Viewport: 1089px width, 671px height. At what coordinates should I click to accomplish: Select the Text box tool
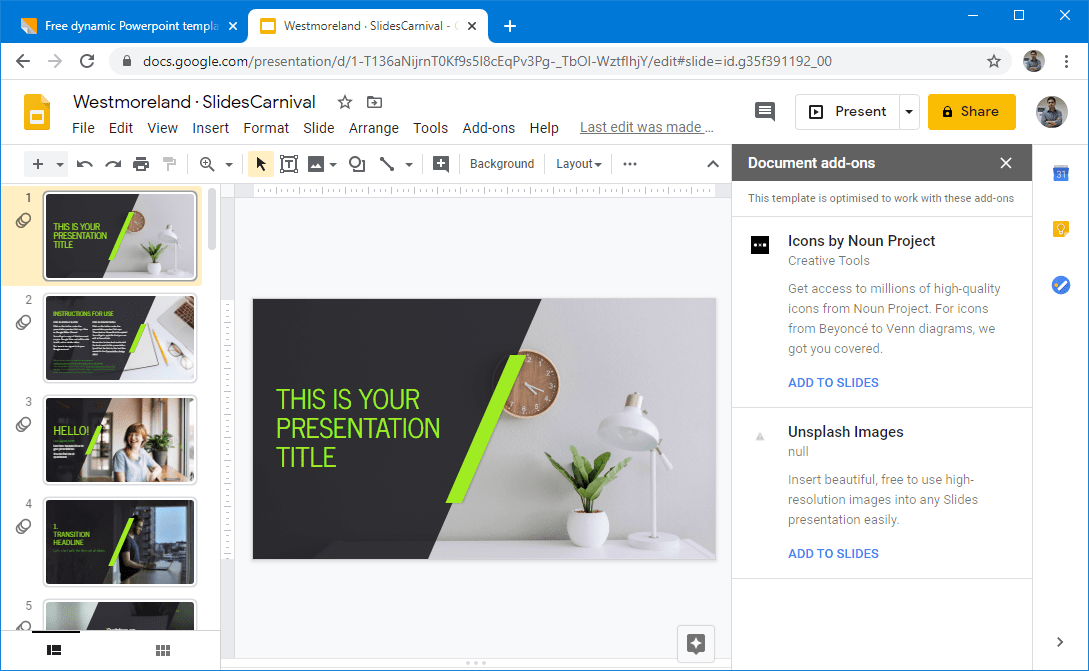289,163
